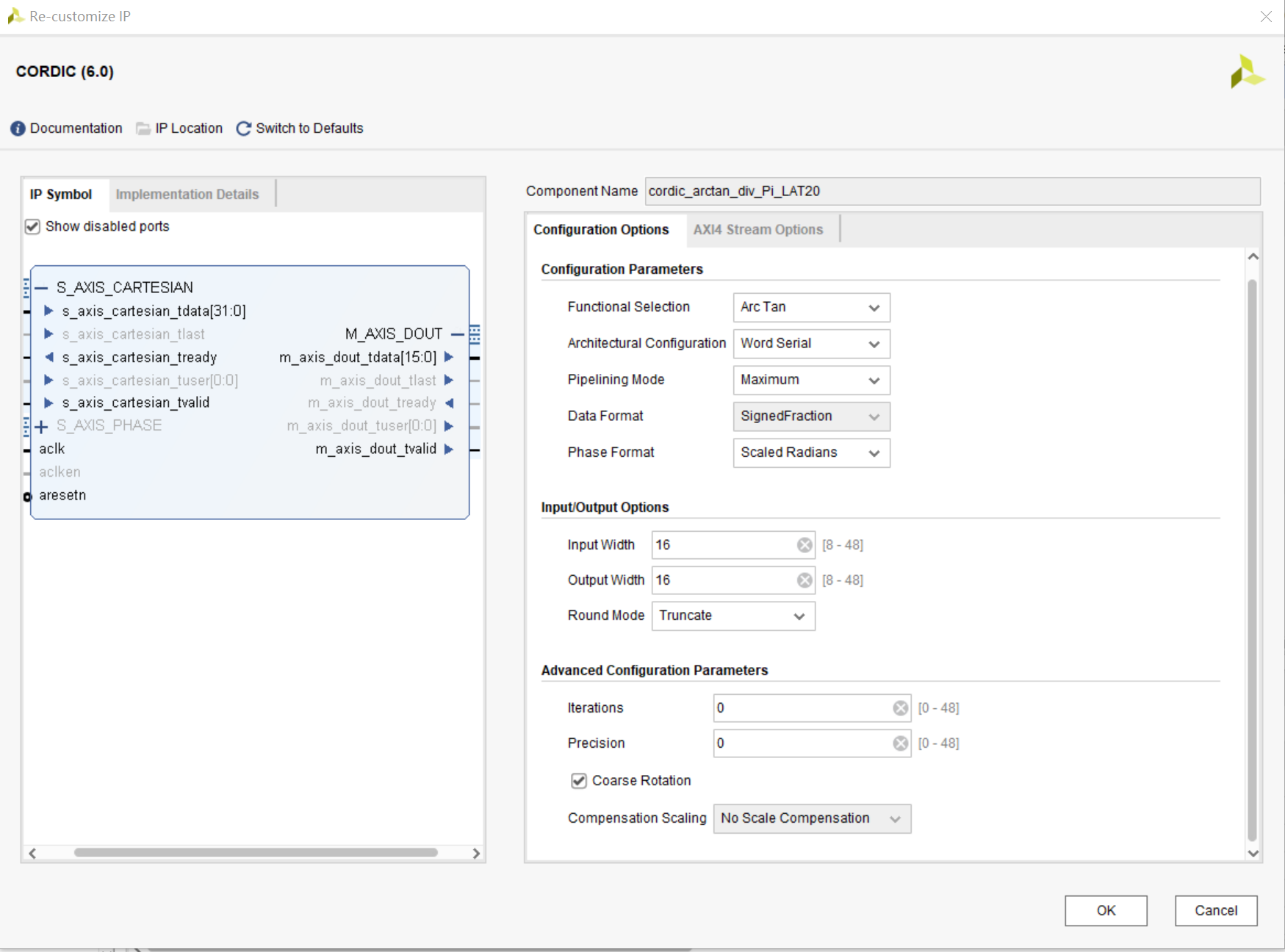1285x952 pixels.
Task: Click the IP Location folder icon
Action: 143,129
